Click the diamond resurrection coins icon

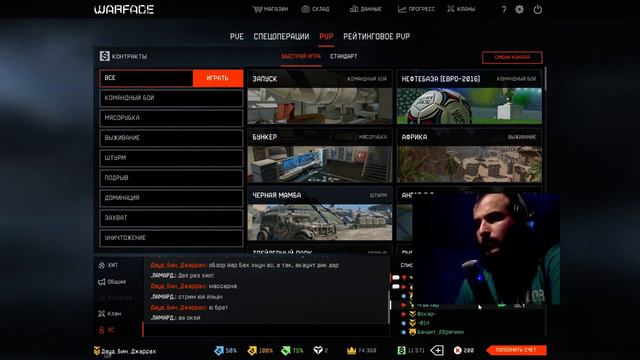318,350
